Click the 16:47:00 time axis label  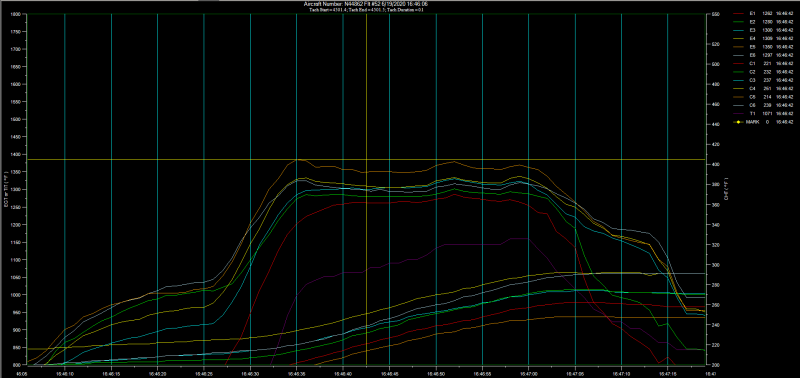(x=529, y=373)
